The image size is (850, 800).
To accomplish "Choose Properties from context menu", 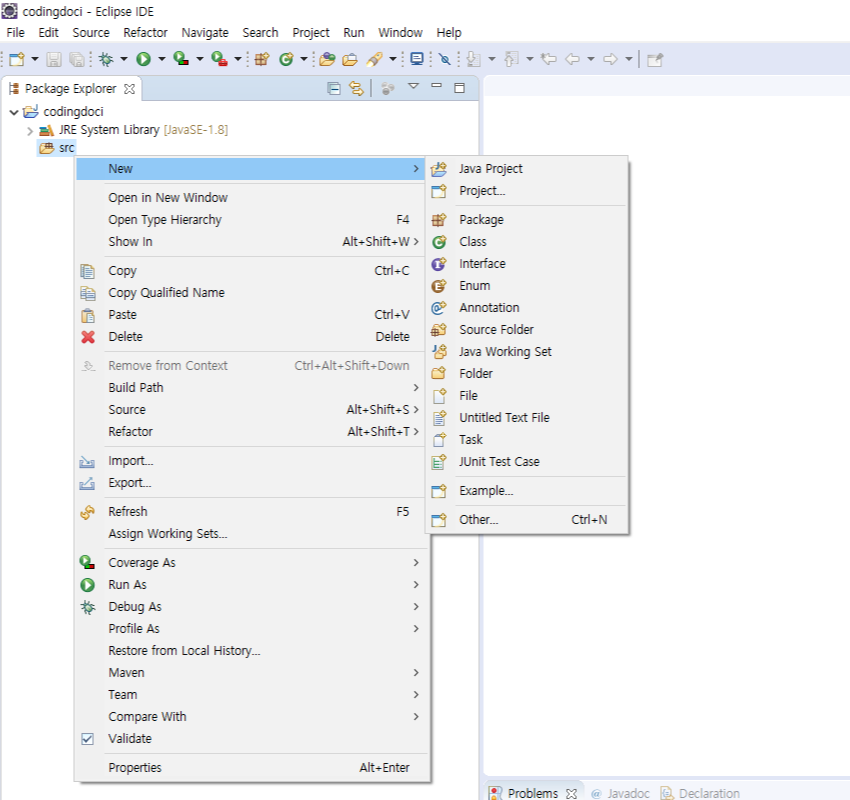I will tap(250, 767).
